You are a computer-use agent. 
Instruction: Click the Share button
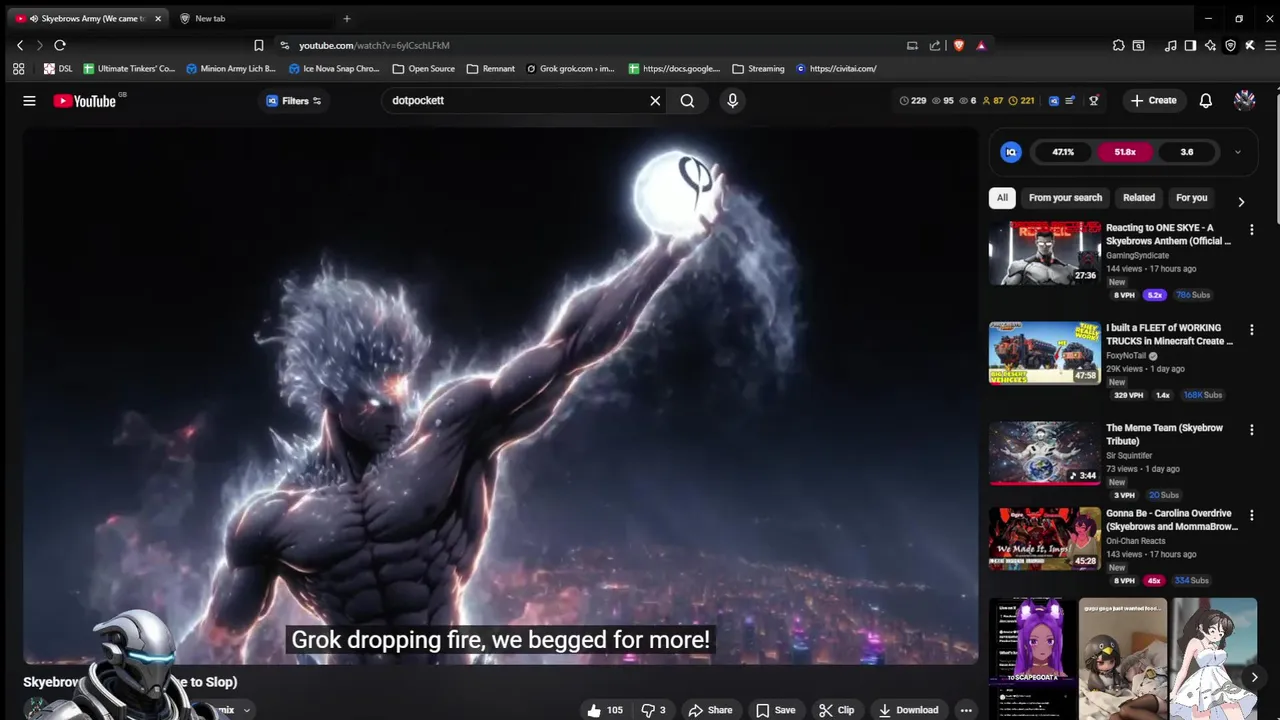(x=710, y=710)
